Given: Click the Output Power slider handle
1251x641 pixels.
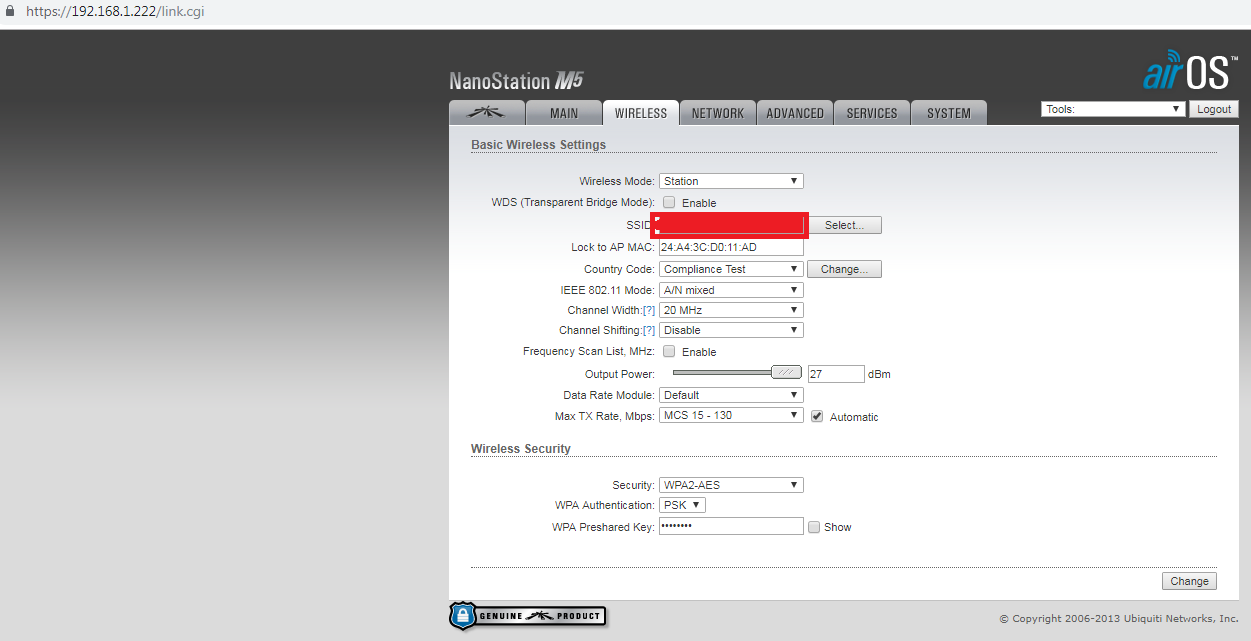Looking at the screenshot, I should tap(787, 373).
